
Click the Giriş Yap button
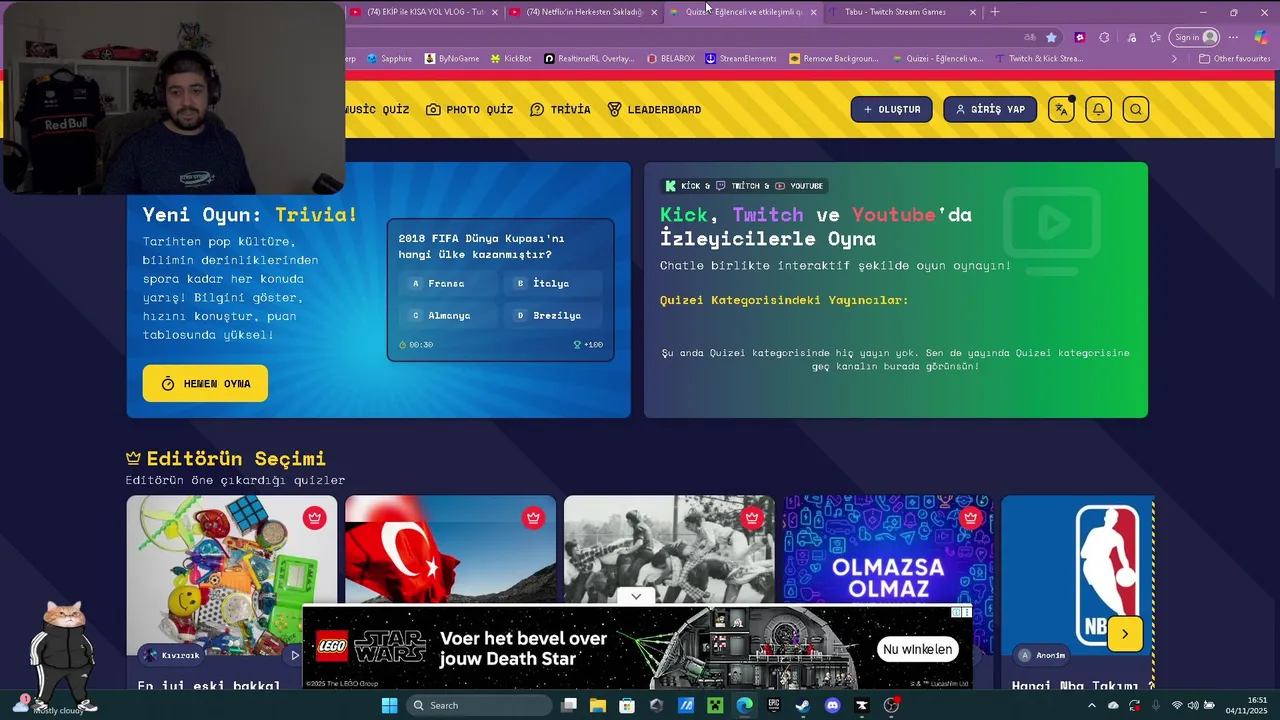coord(990,109)
